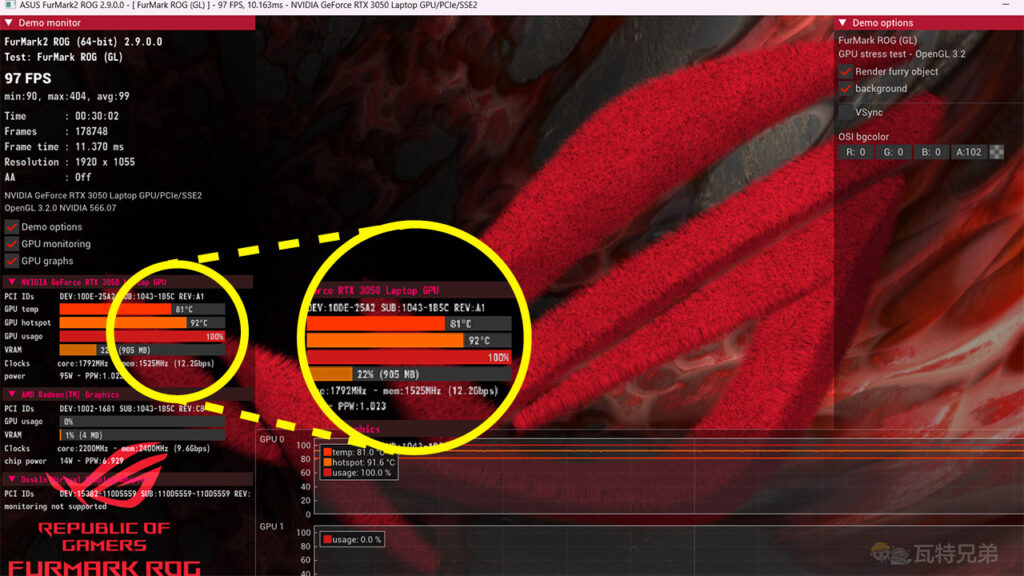The image size is (1024, 576).
Task: Collapse the DeskIn Virtual Display section
Action: (x=12, y=479)
